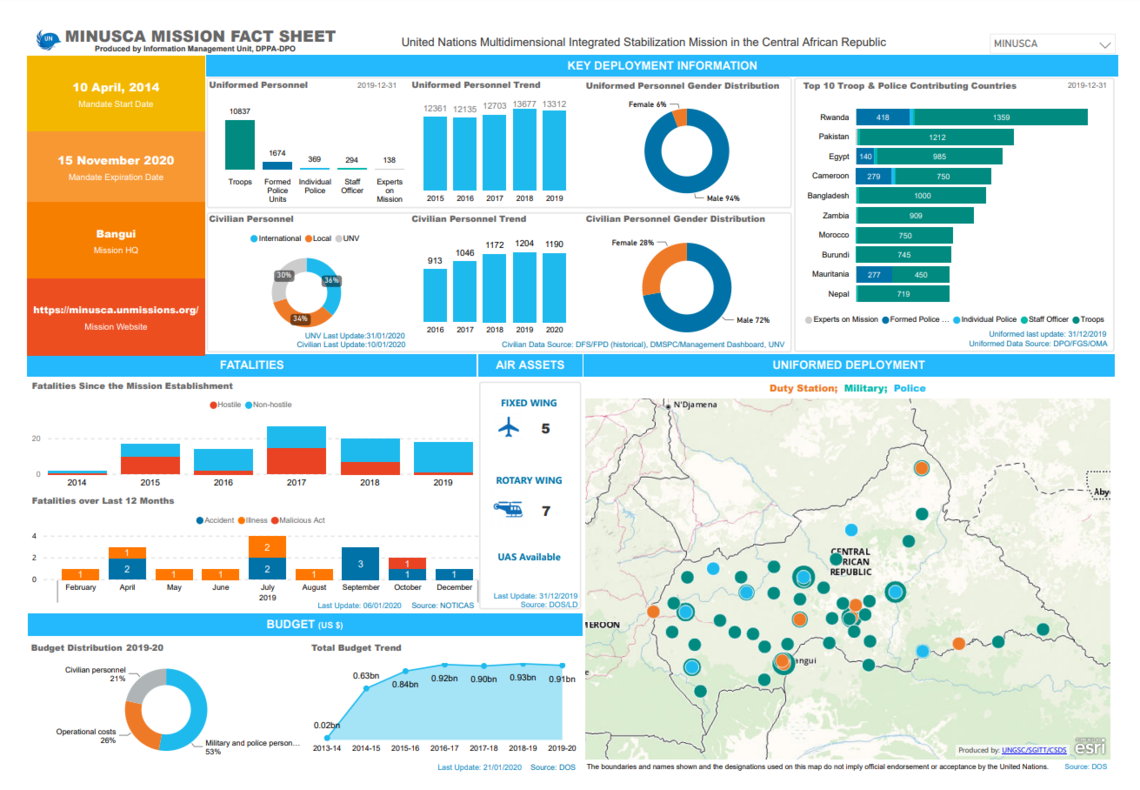Viewport: 1140px width, 790px height.
Task: Click the Accident legend marker
Action: click(x=200, y=520)
